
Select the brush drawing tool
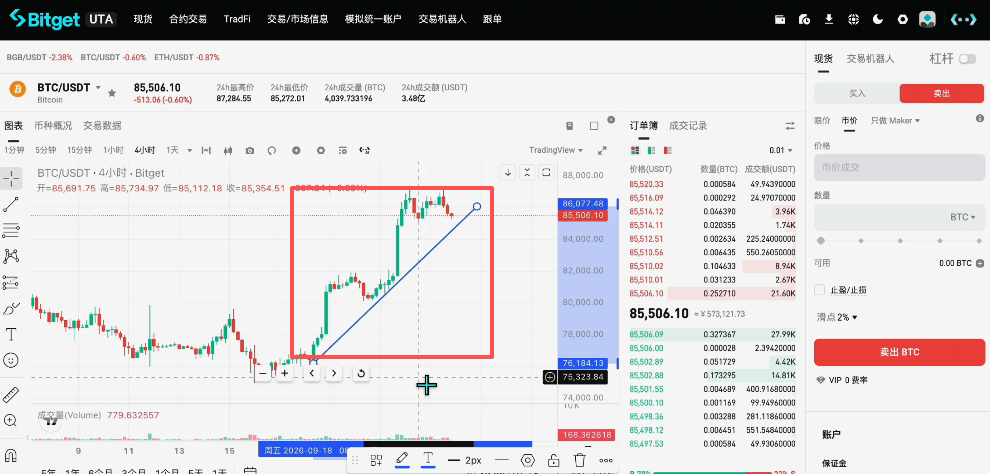[x=11, y=308]
